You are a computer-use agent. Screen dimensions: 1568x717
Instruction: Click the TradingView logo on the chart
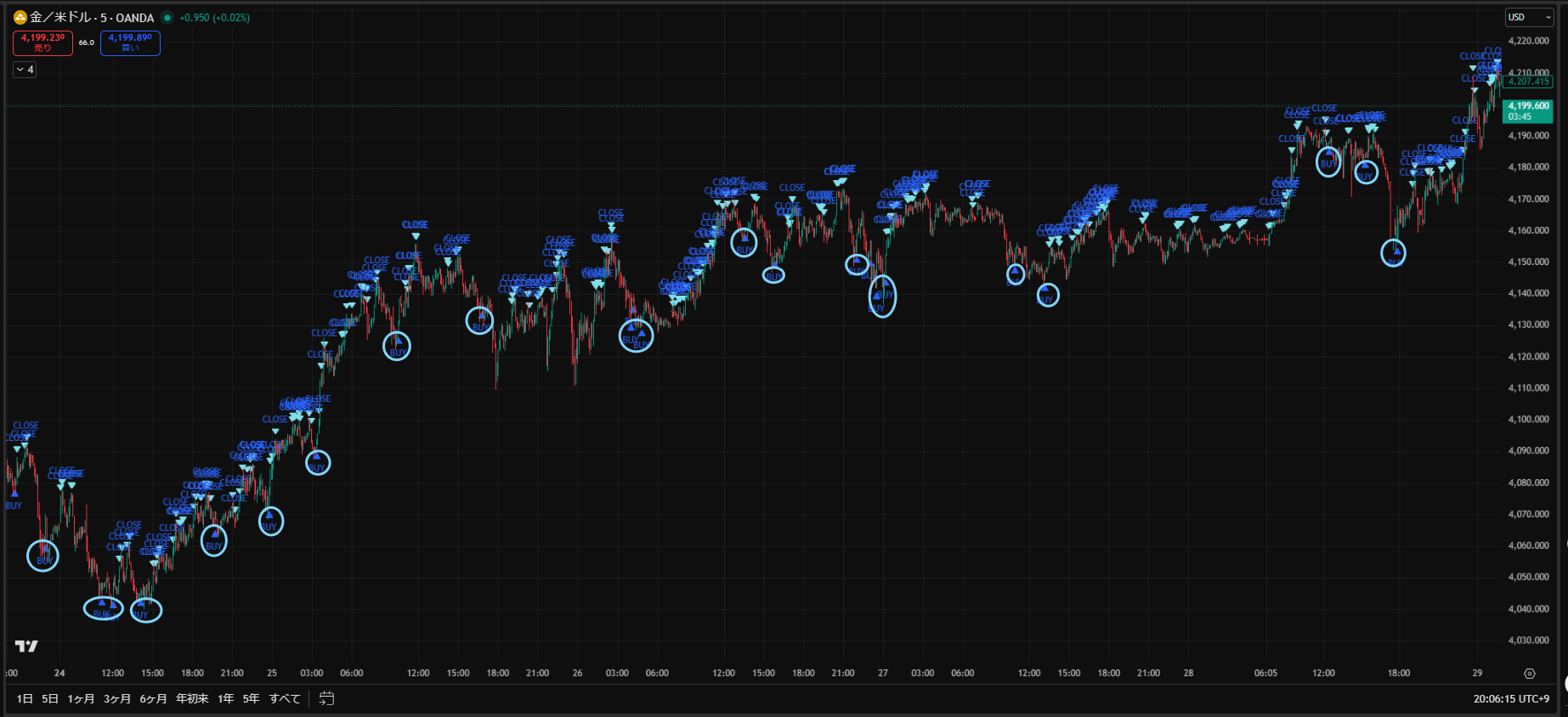pyautogui.click(x=26, y=646)
